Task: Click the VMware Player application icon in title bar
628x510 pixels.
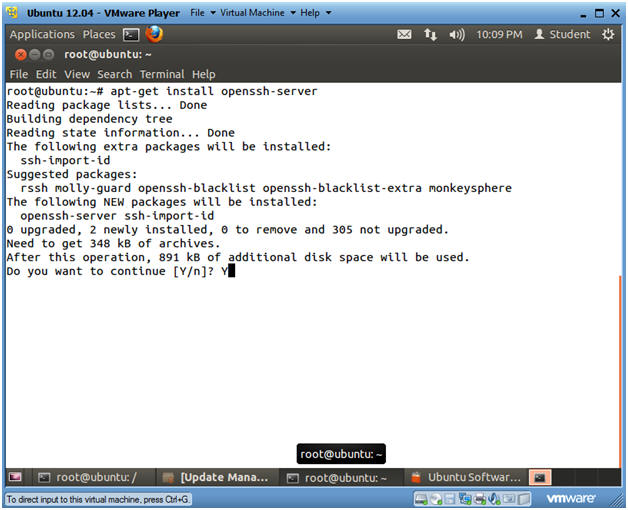Action: tap(13, 12)
